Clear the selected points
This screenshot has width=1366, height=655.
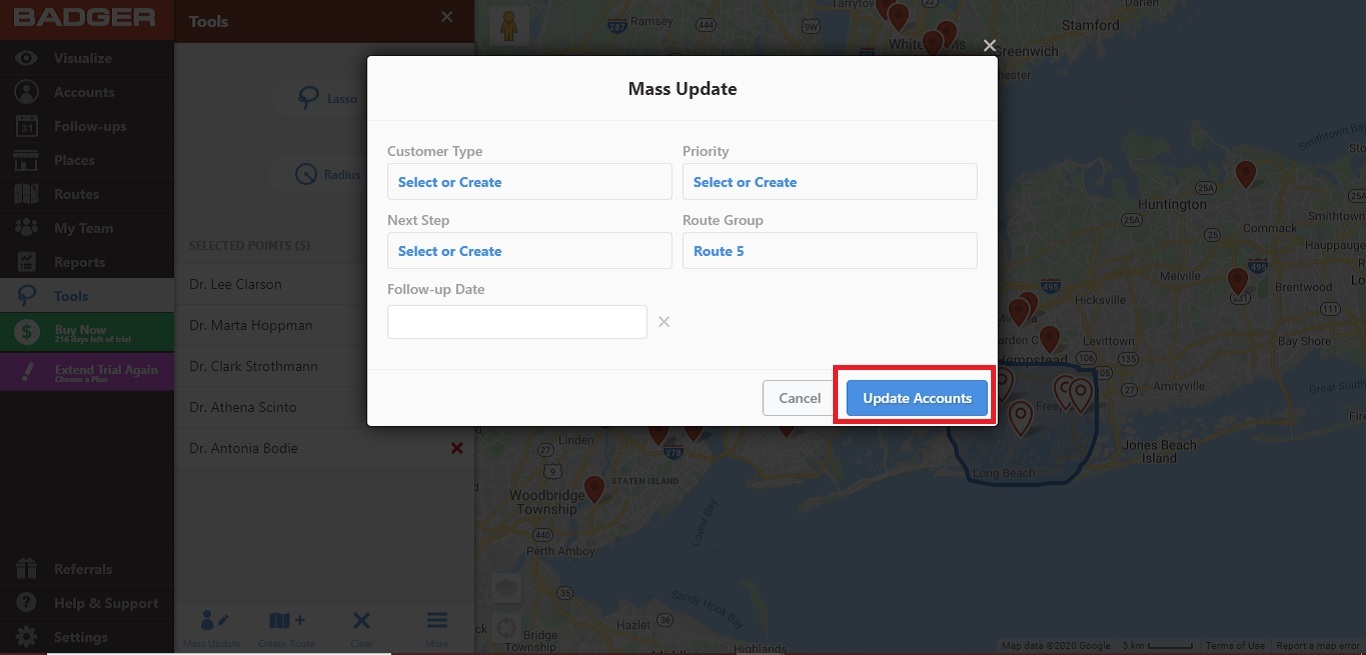pyautogui.click(x=362, y=629)
